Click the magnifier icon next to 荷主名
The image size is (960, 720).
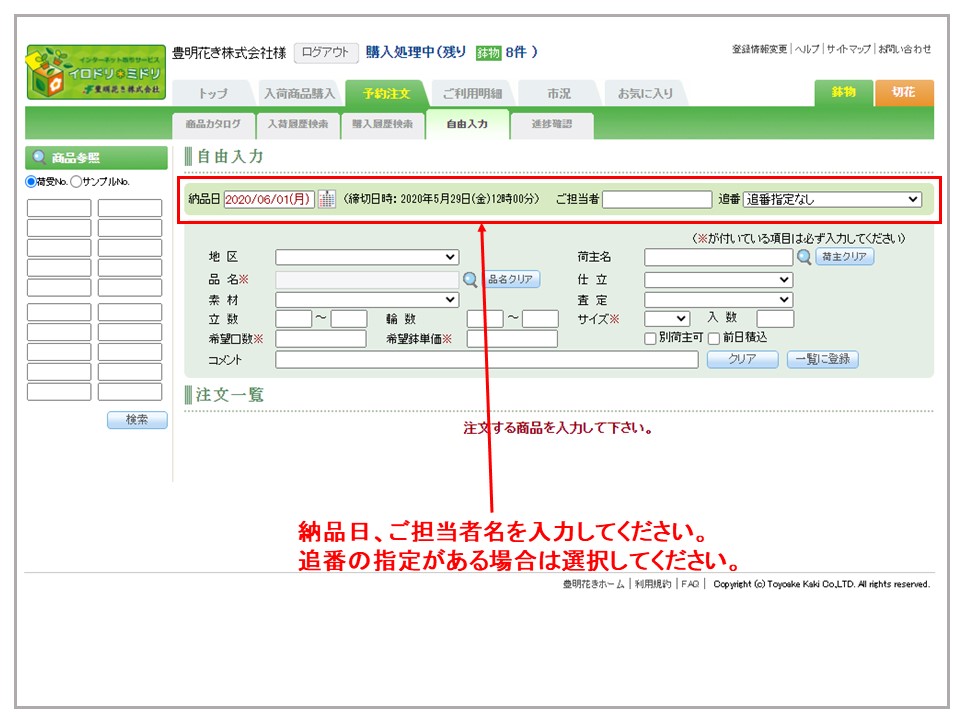coord(804,258)
